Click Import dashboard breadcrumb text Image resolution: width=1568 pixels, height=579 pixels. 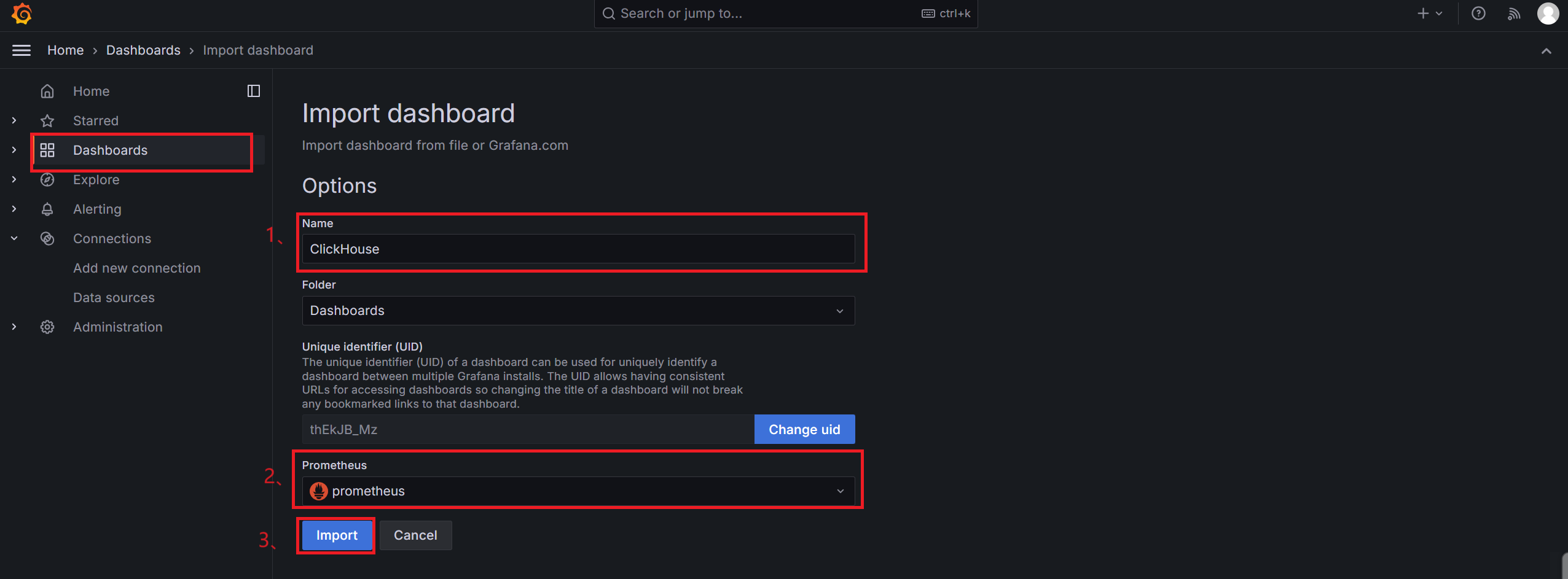[x=258, y=50]
